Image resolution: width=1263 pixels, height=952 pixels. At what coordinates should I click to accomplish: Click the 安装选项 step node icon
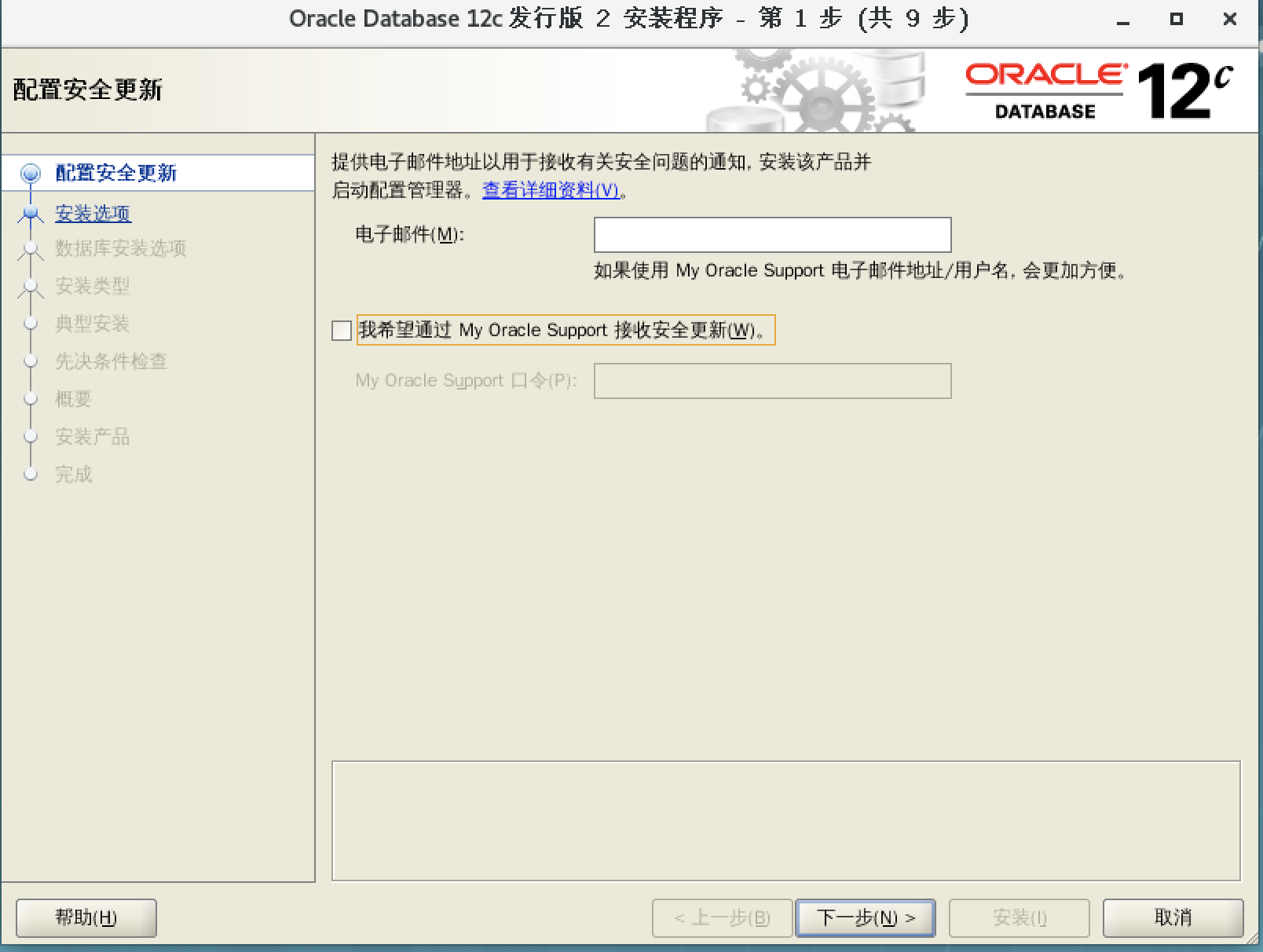point(30,213)
